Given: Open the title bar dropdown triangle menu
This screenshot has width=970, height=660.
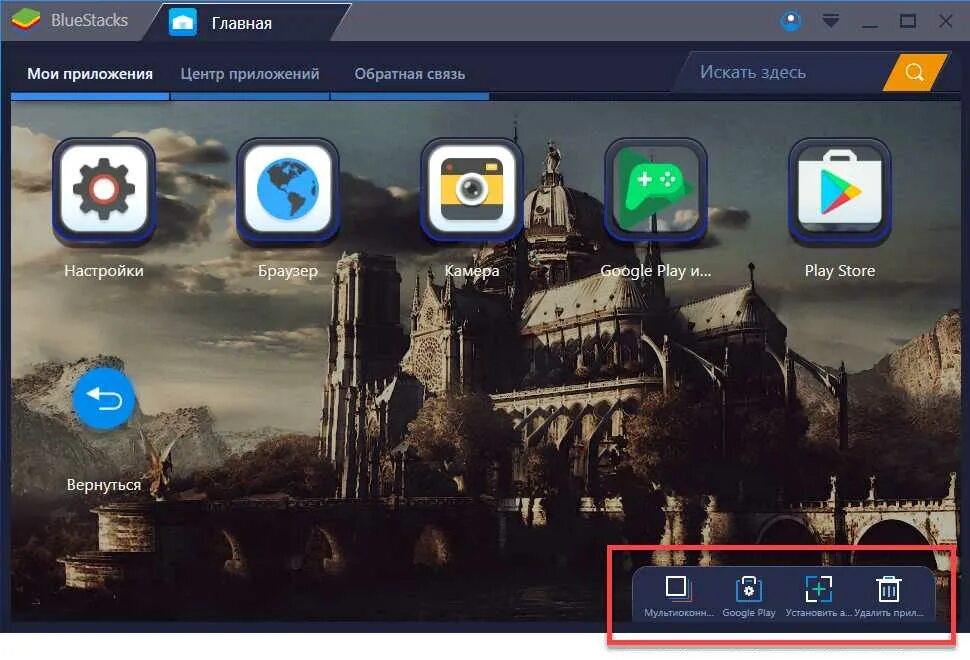Looking at the screenshot, I should [831, 21].
